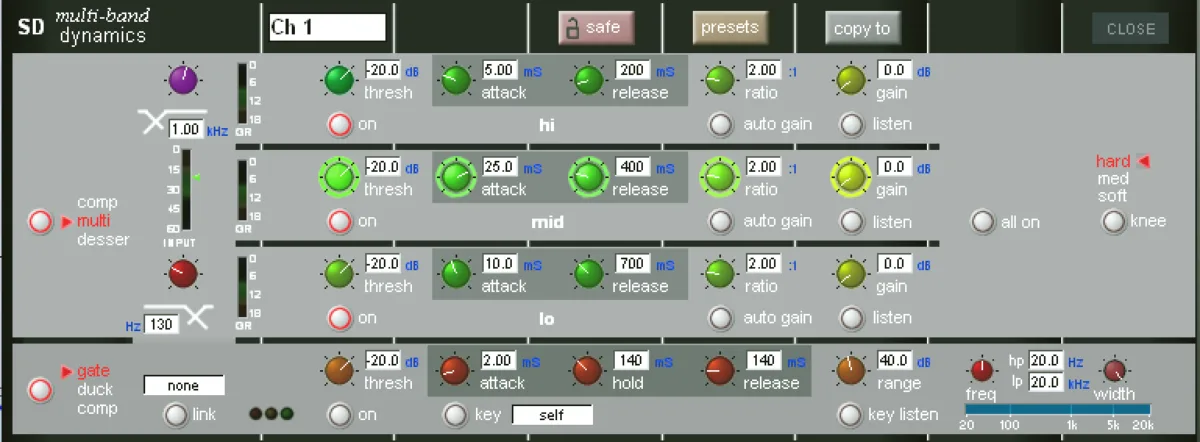Viewport: 1200px width, 442px height.
Task: Open the link none field
Action: click(184, 385)
